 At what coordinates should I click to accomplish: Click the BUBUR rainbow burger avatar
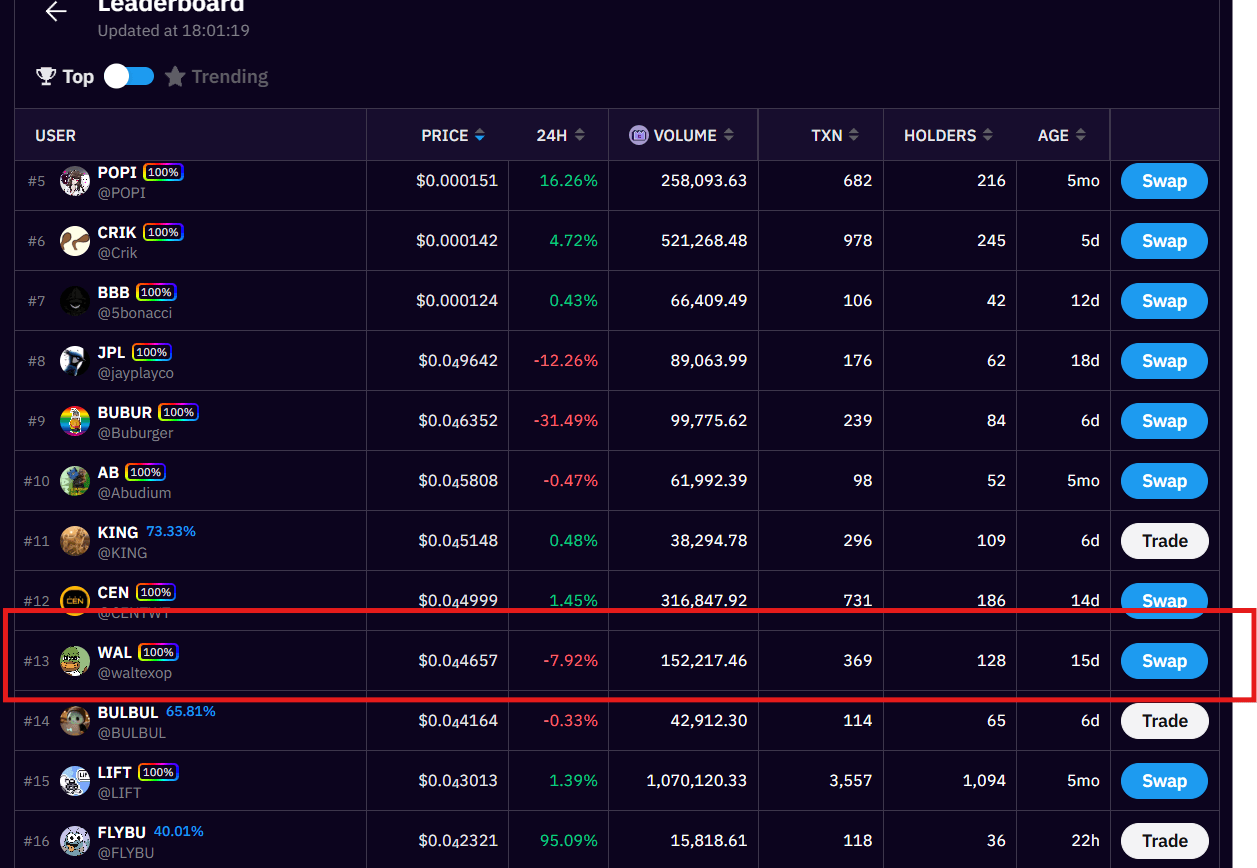coord(75,421)
